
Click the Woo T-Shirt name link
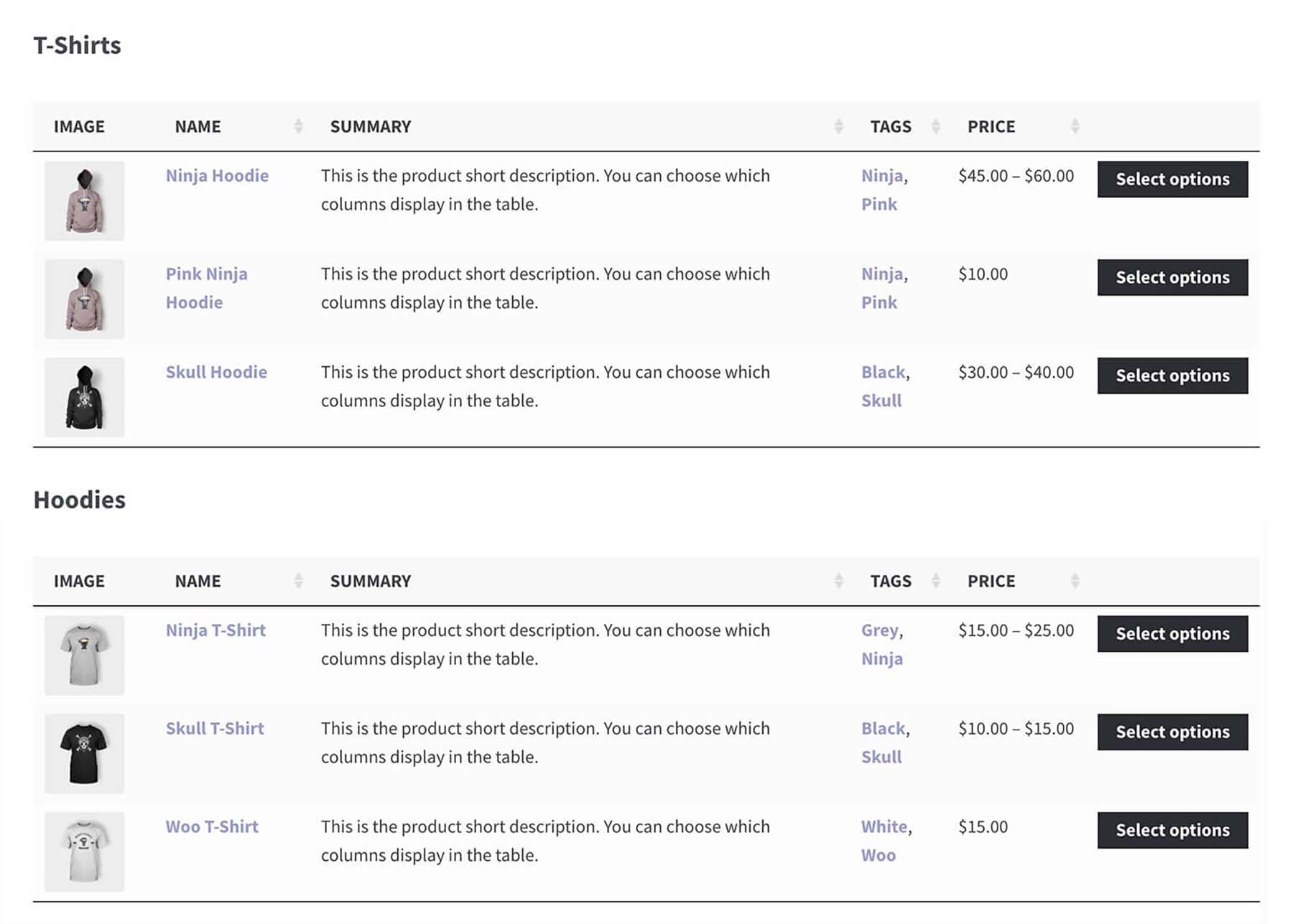[212, 826]
